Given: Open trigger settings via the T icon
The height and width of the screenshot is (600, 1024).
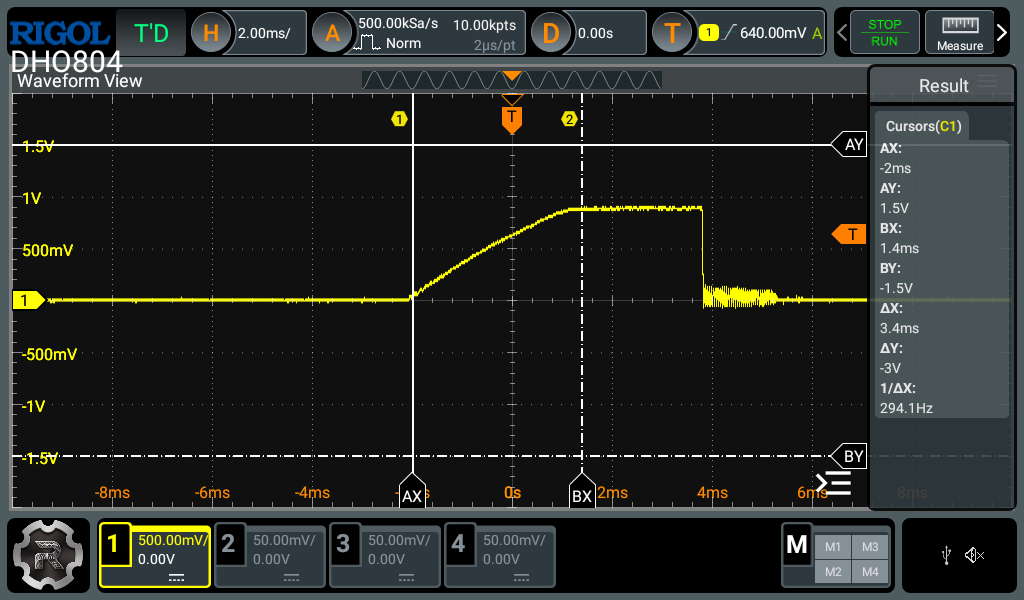Looking at the screenshot, I should coord(672,32).
